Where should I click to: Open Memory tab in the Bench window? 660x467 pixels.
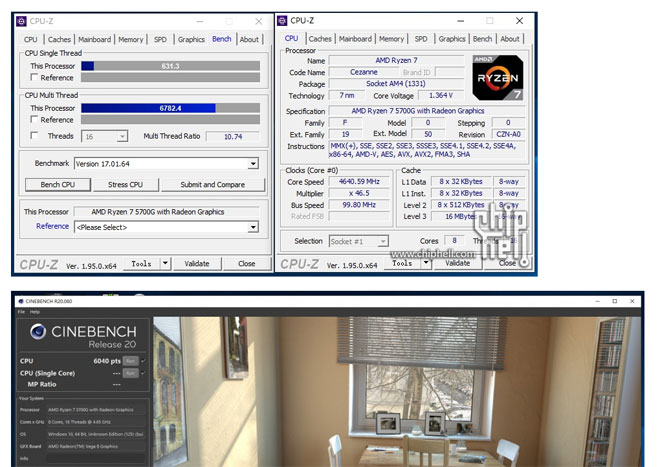(x=130, y=40)
